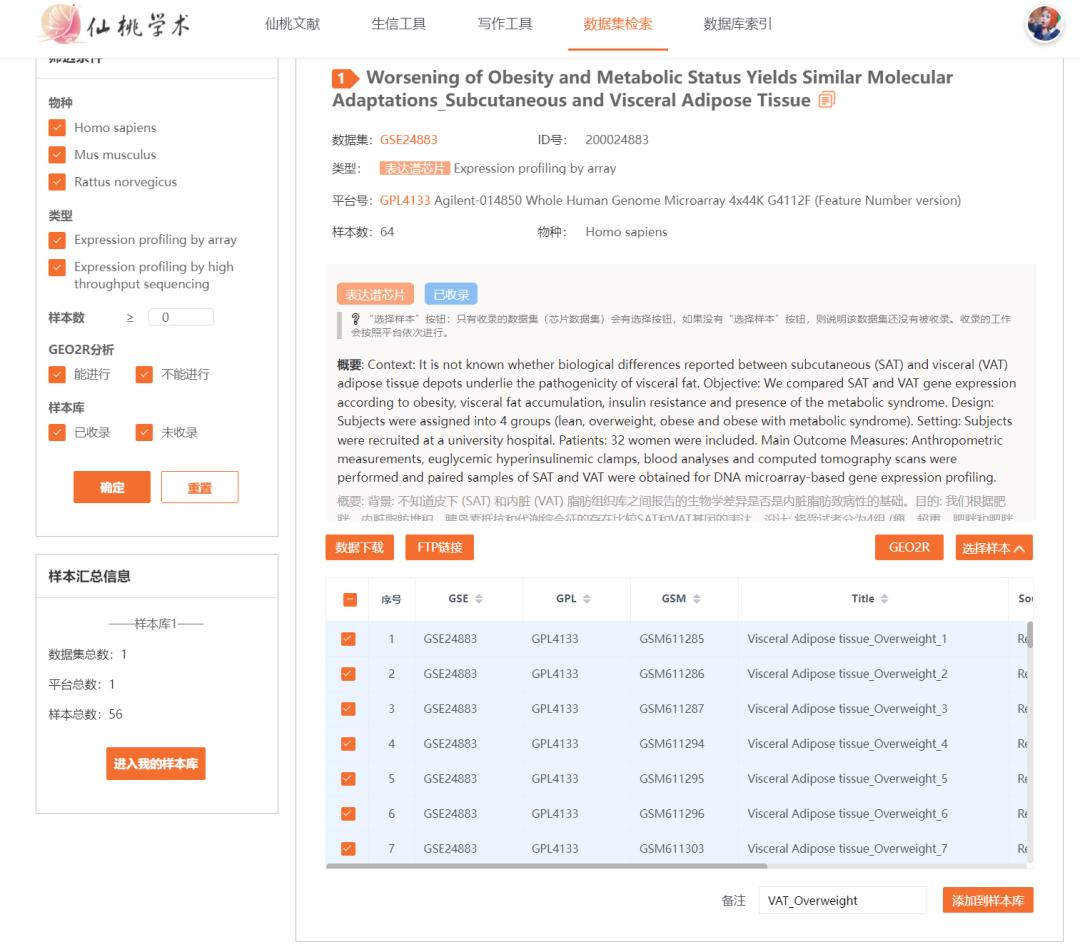Uncheck row GSM611287 checkbox
The width and height of the screenshot is (1080, 947).
(x=349, y=709)
